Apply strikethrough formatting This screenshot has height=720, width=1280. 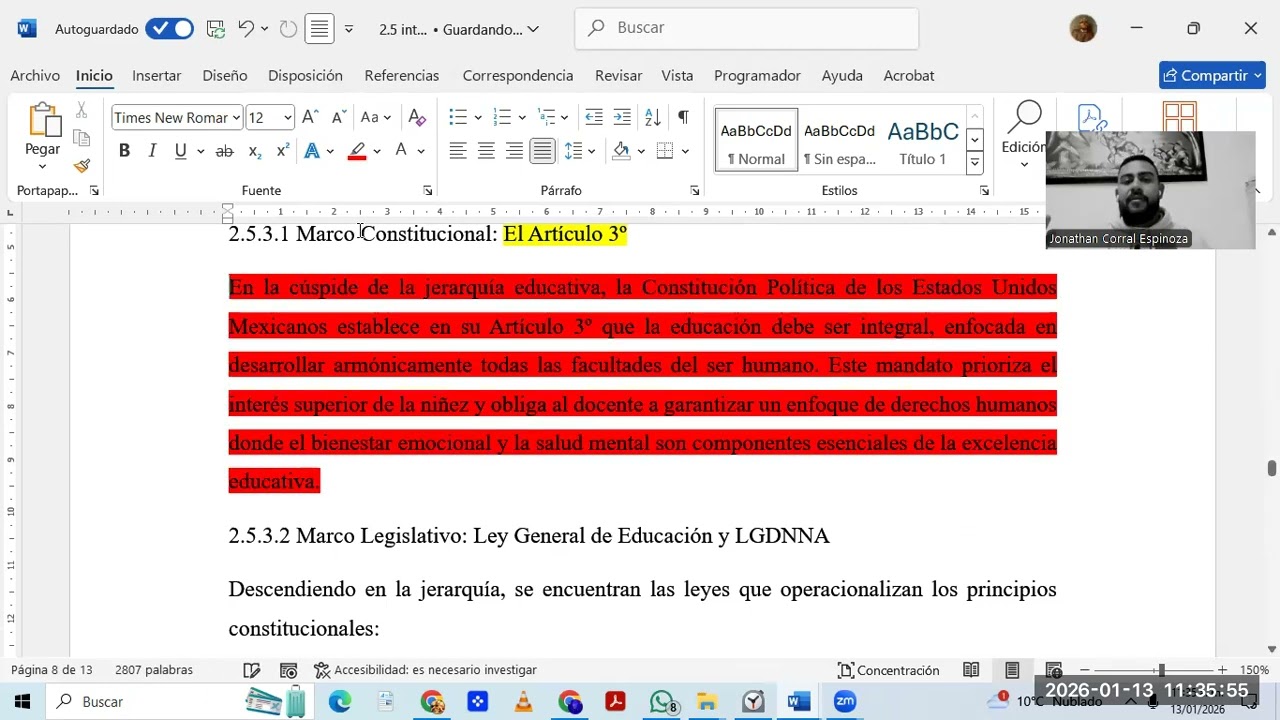tap(224, 151)
